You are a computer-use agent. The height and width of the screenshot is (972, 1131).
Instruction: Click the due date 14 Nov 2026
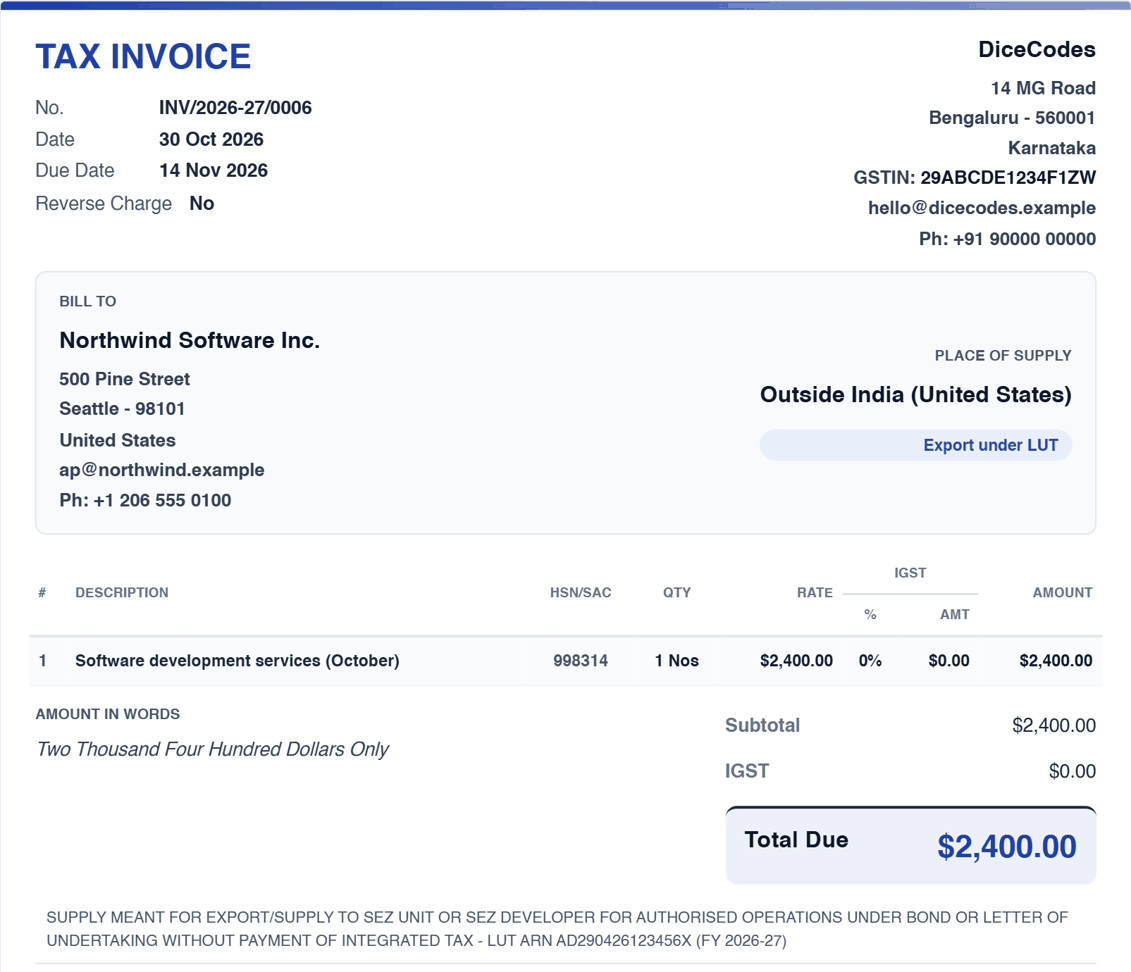coord(214,170)
